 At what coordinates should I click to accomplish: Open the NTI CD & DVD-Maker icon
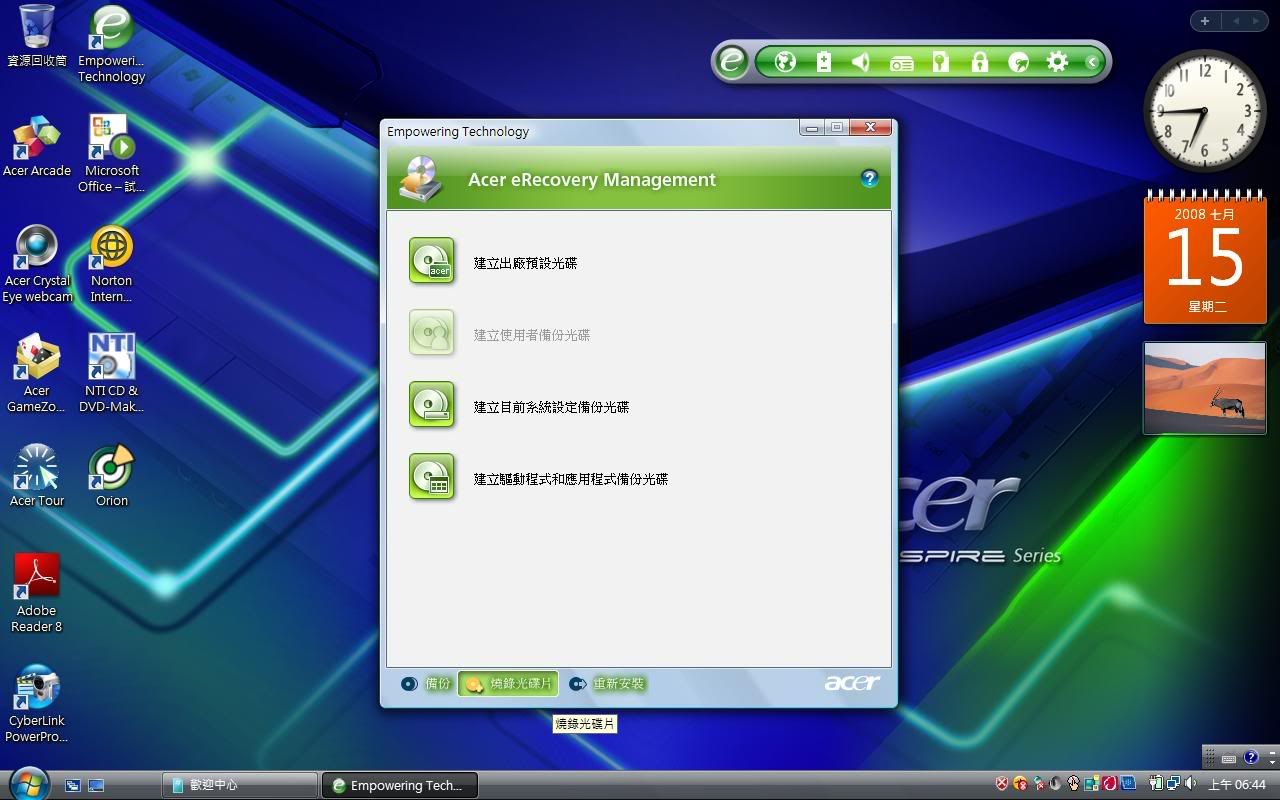[x=111, y=373]
